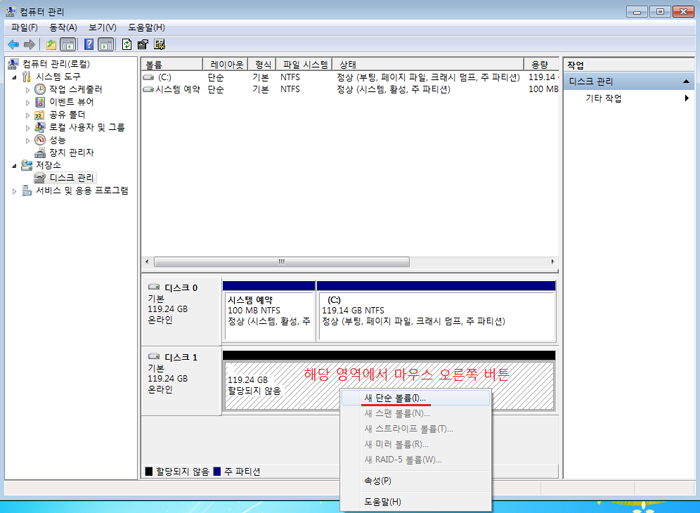The height and width of the screenshot is (513, 700).
Task: Open the 기타 작업 submenu arrow
Action: [x=687, y=98]
